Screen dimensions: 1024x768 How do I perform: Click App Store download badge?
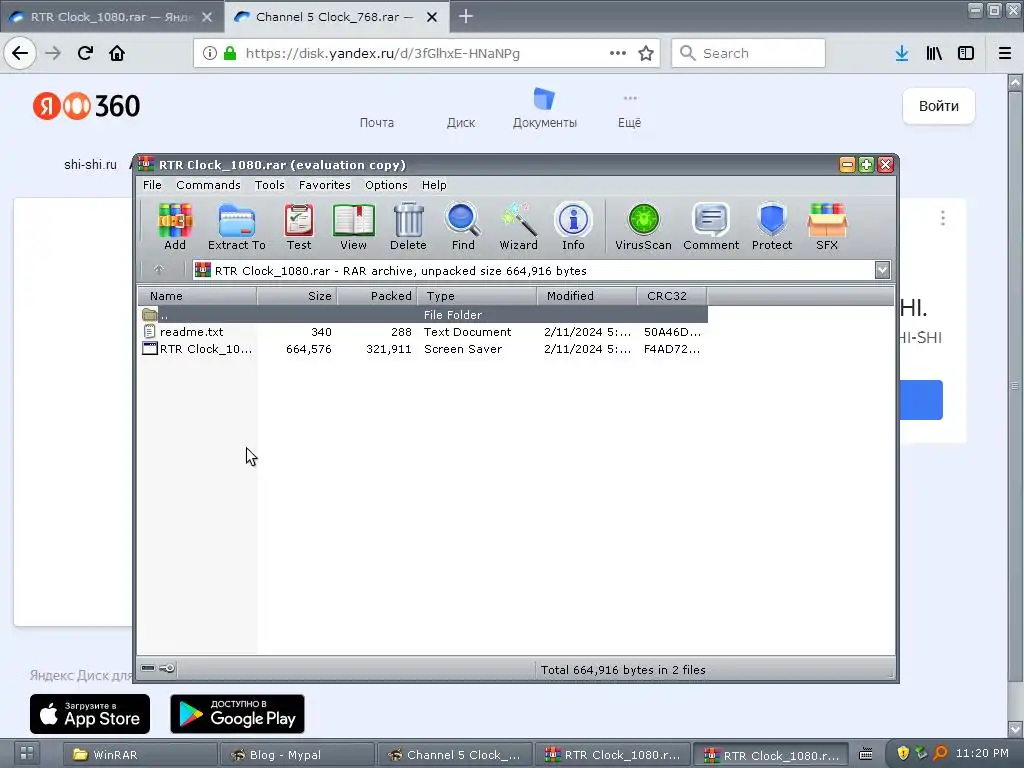(90, 714)
